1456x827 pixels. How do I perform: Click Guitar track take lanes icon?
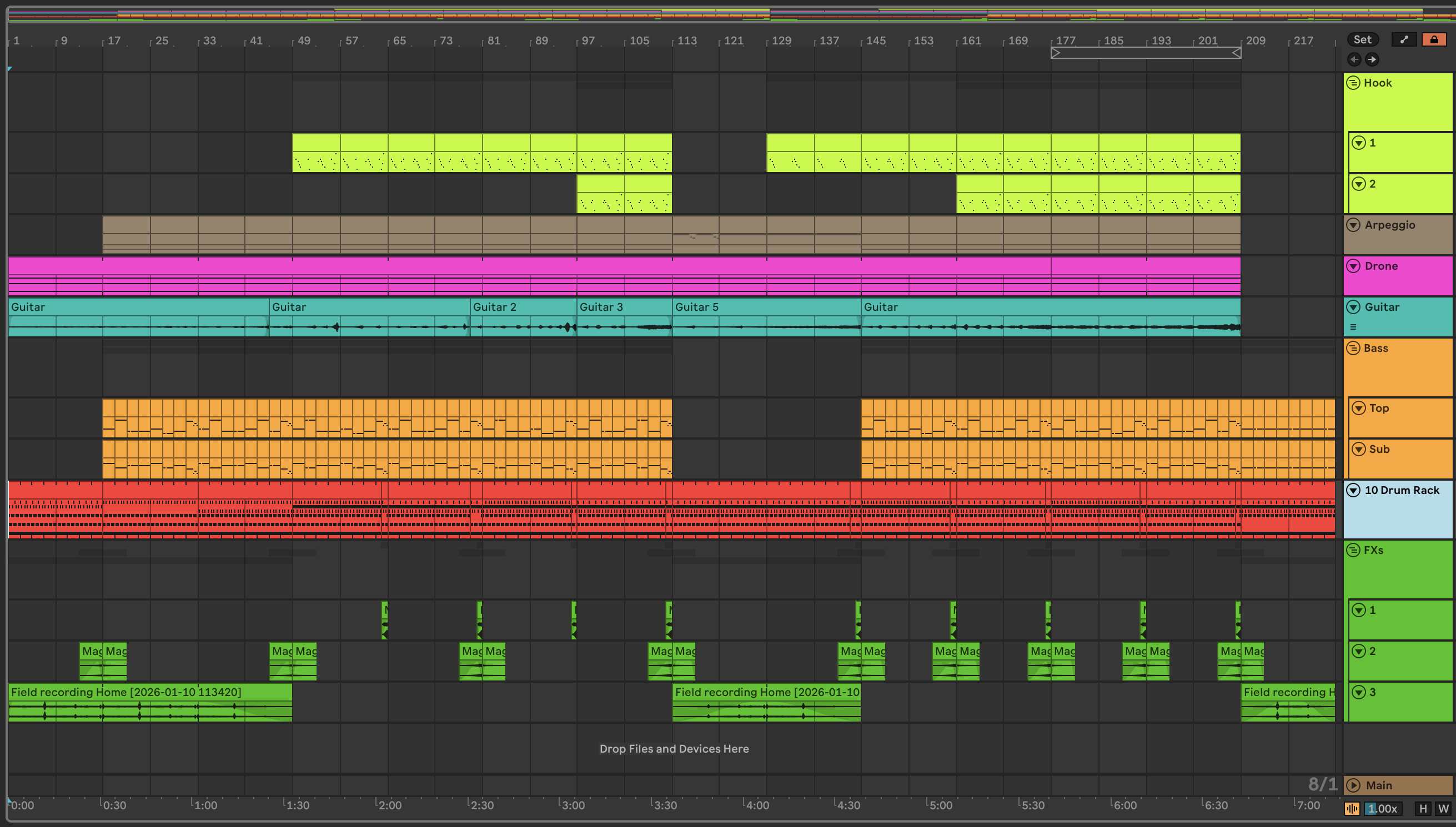click(x=1353, y=327)
